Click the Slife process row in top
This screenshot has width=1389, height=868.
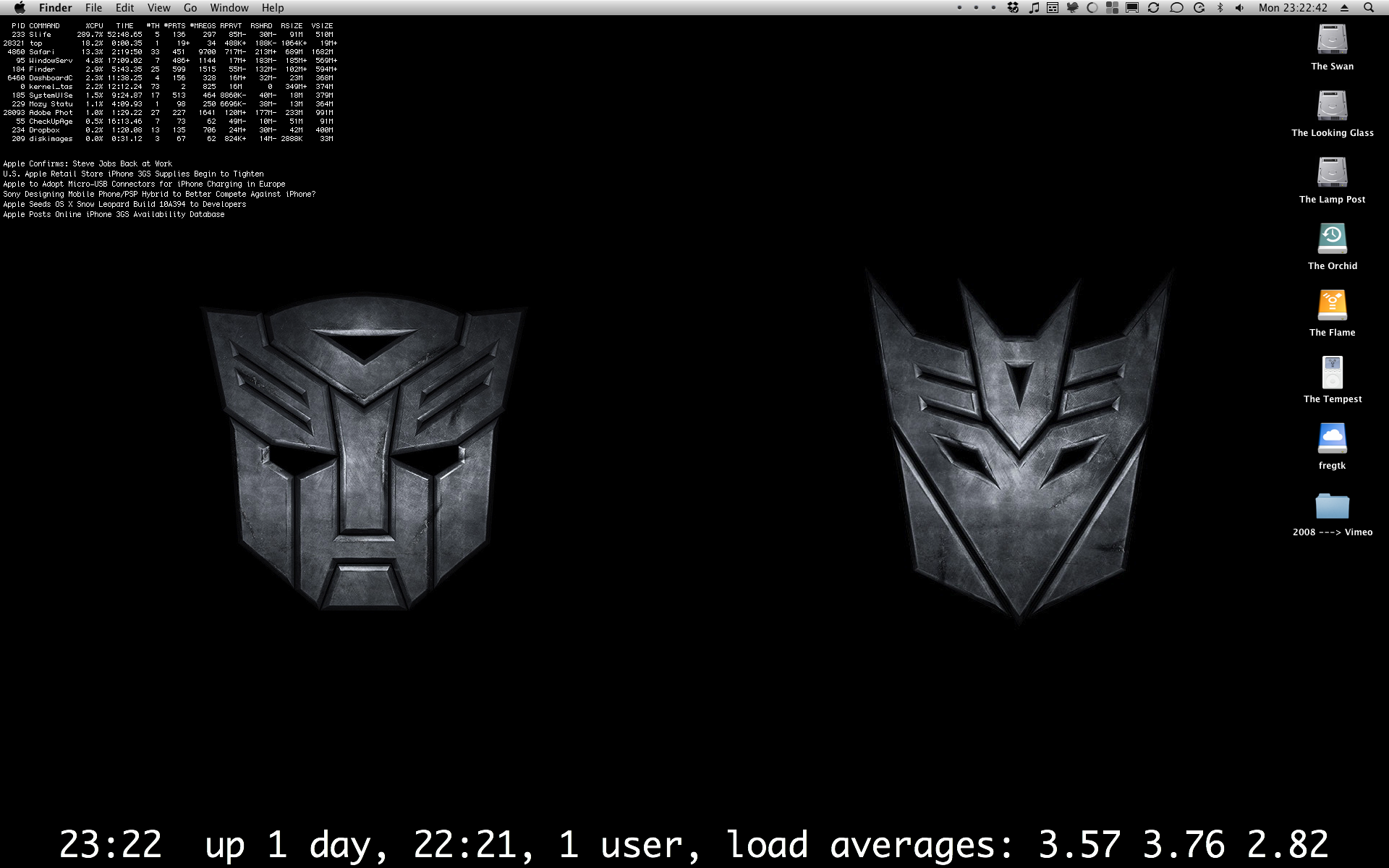169,35
